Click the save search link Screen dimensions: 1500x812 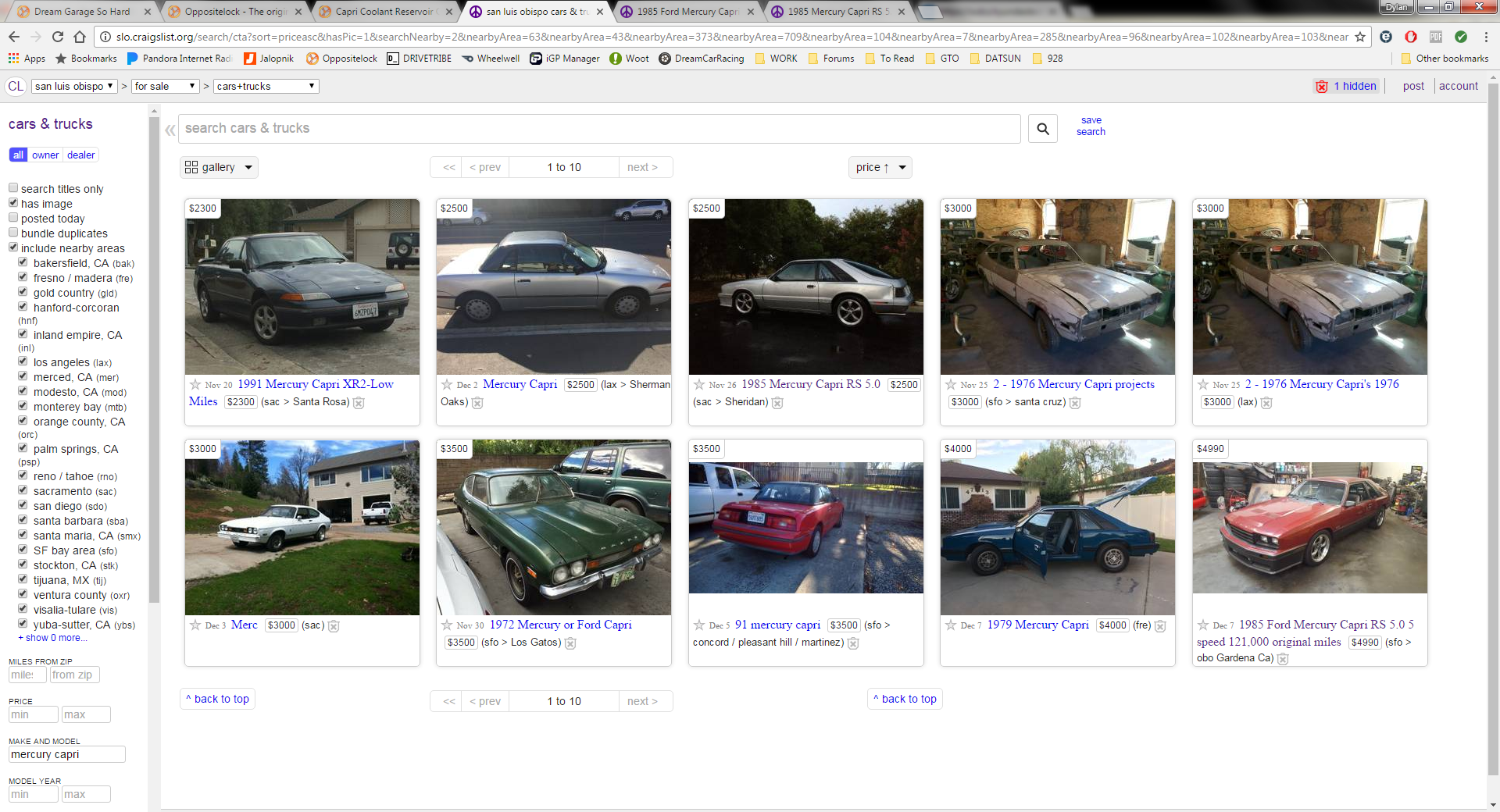point(1091,126)
